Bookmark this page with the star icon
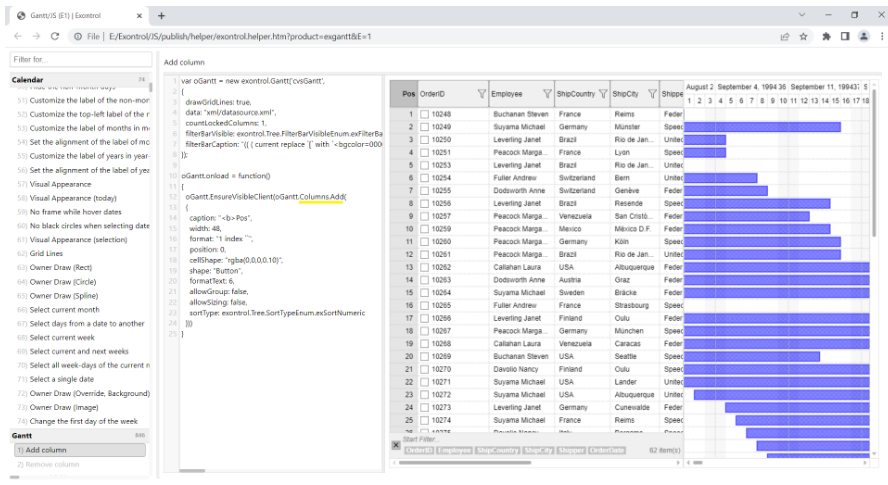Viewport: 888px width, 485px height. 804,36
